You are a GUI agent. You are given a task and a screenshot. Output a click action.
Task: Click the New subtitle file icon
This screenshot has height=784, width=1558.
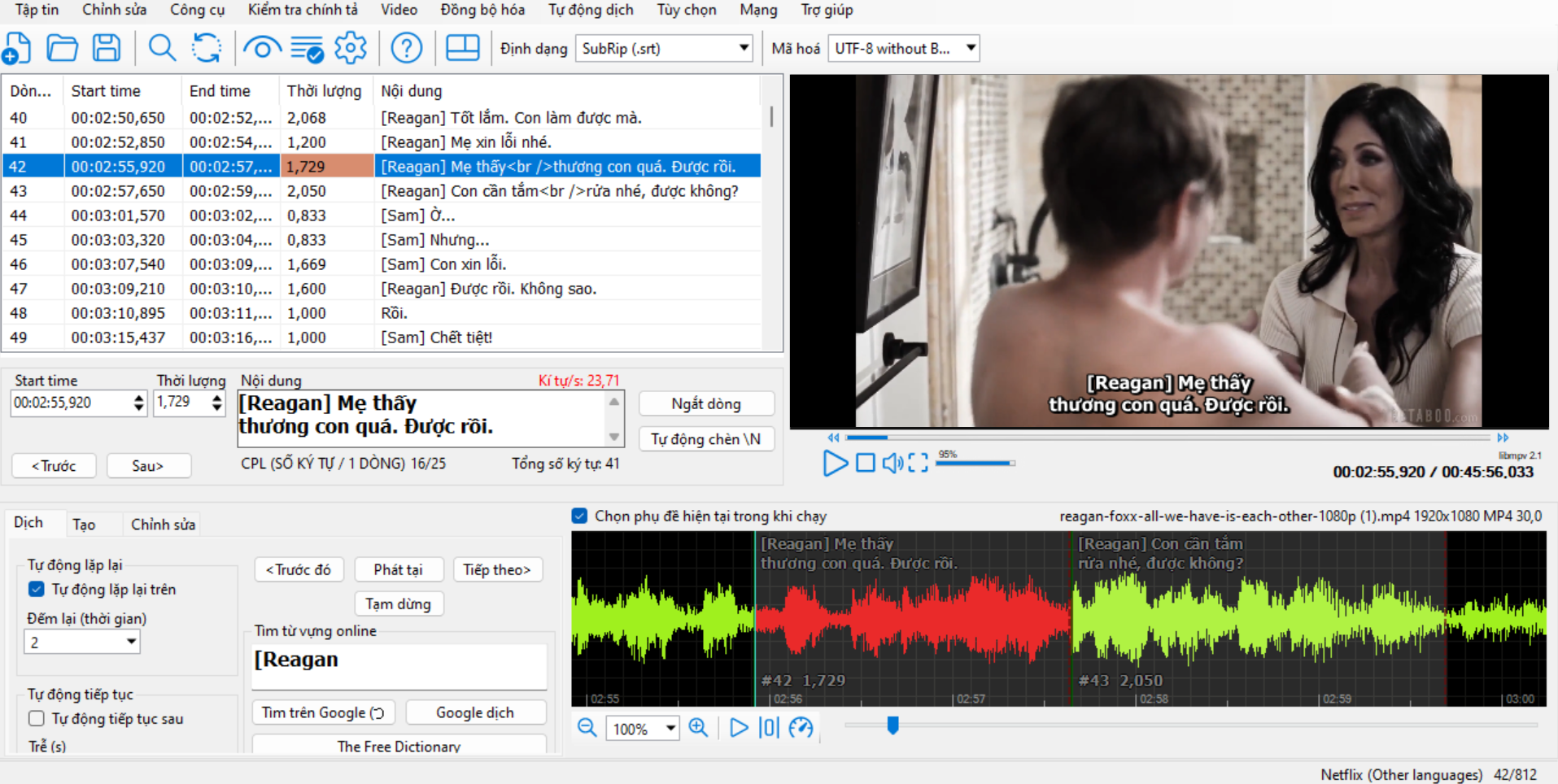(x=16, y=48)
